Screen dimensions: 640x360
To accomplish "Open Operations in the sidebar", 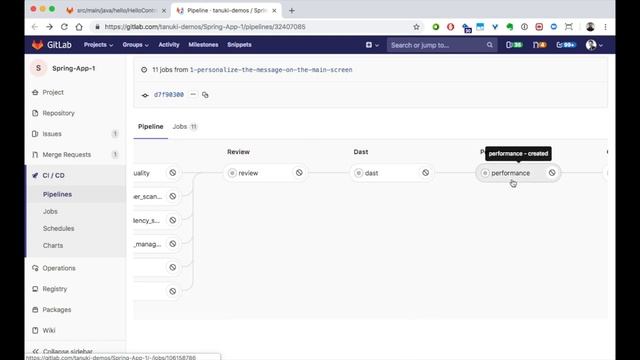I will [x=59, y=268].
